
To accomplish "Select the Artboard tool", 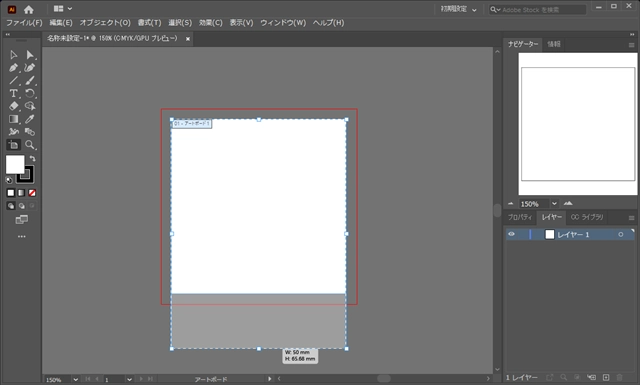I will [x=13, y=145].
